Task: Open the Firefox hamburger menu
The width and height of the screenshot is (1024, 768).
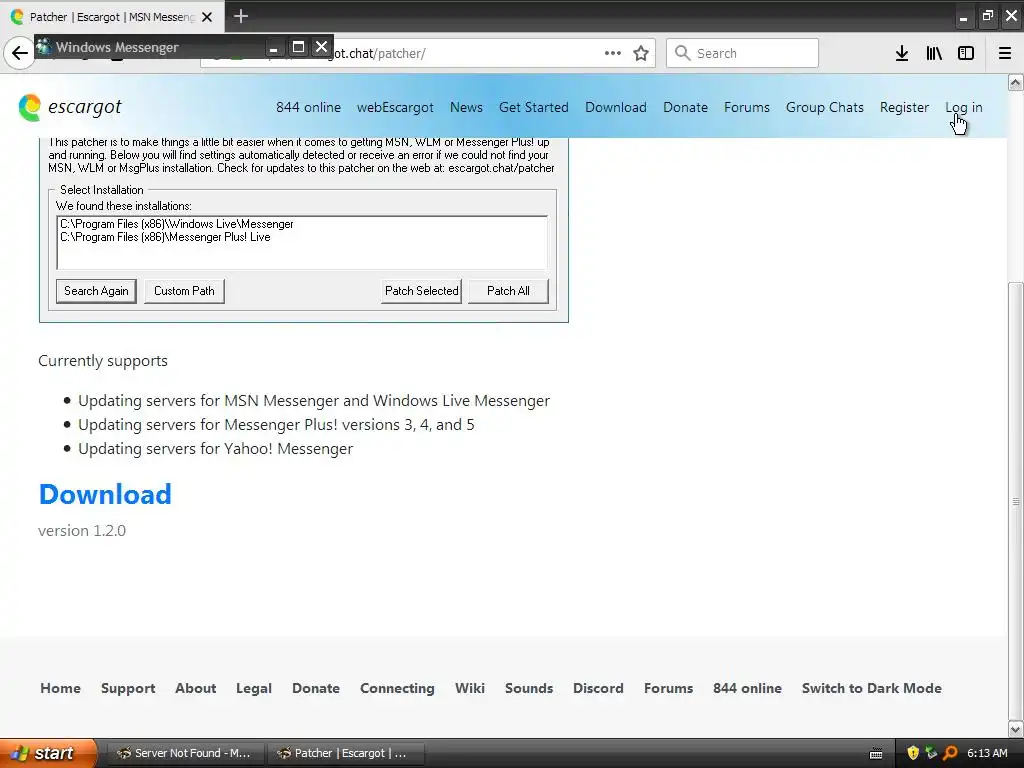Action: (1005, 54)
